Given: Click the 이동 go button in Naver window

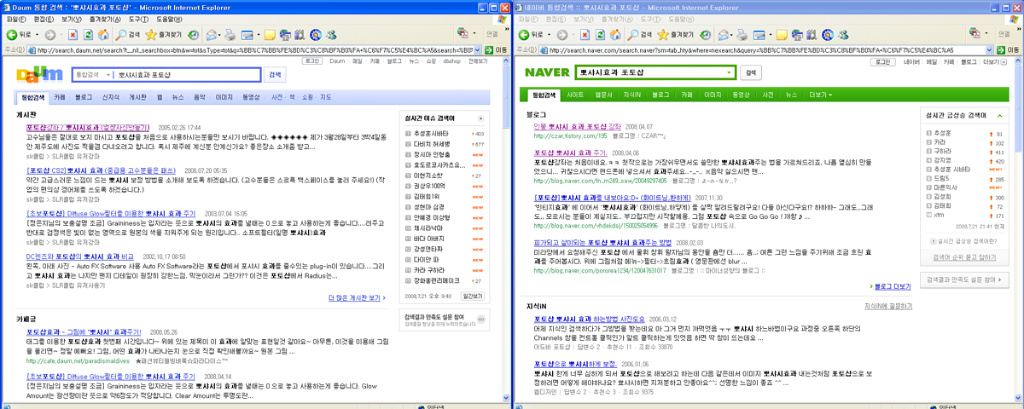Looking at the screenshot, I should tap(1010, 50).
